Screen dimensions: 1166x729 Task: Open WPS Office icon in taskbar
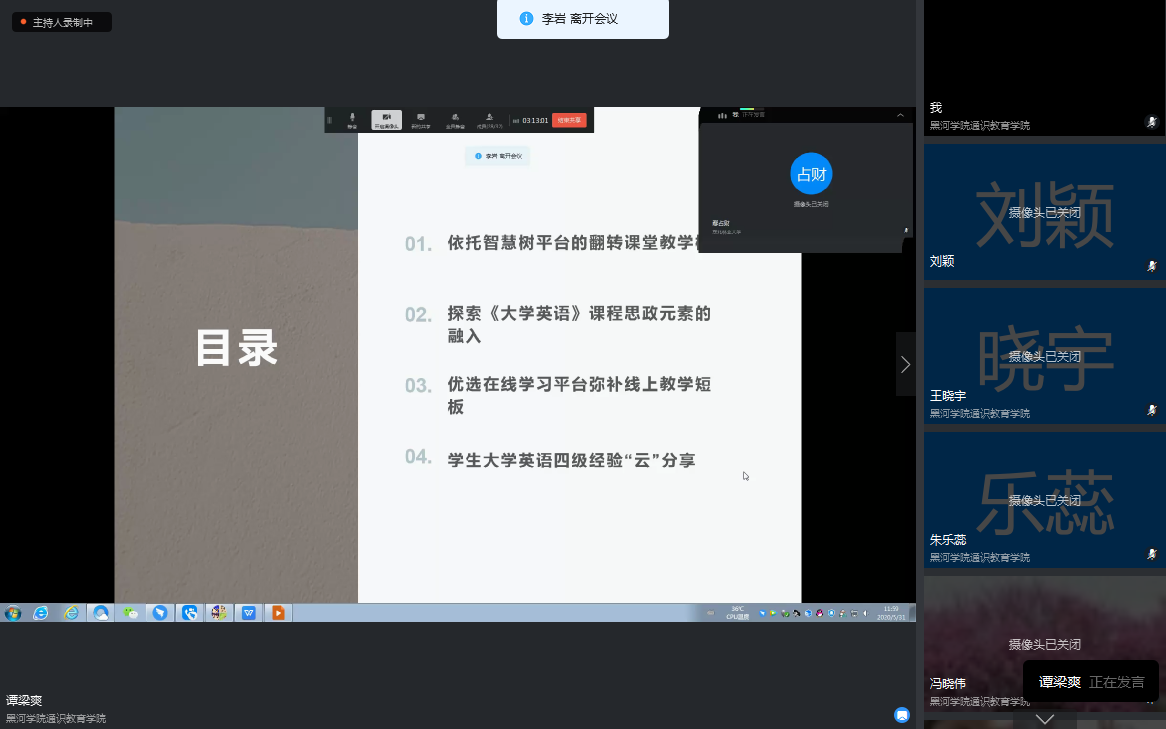coord(248,613)
